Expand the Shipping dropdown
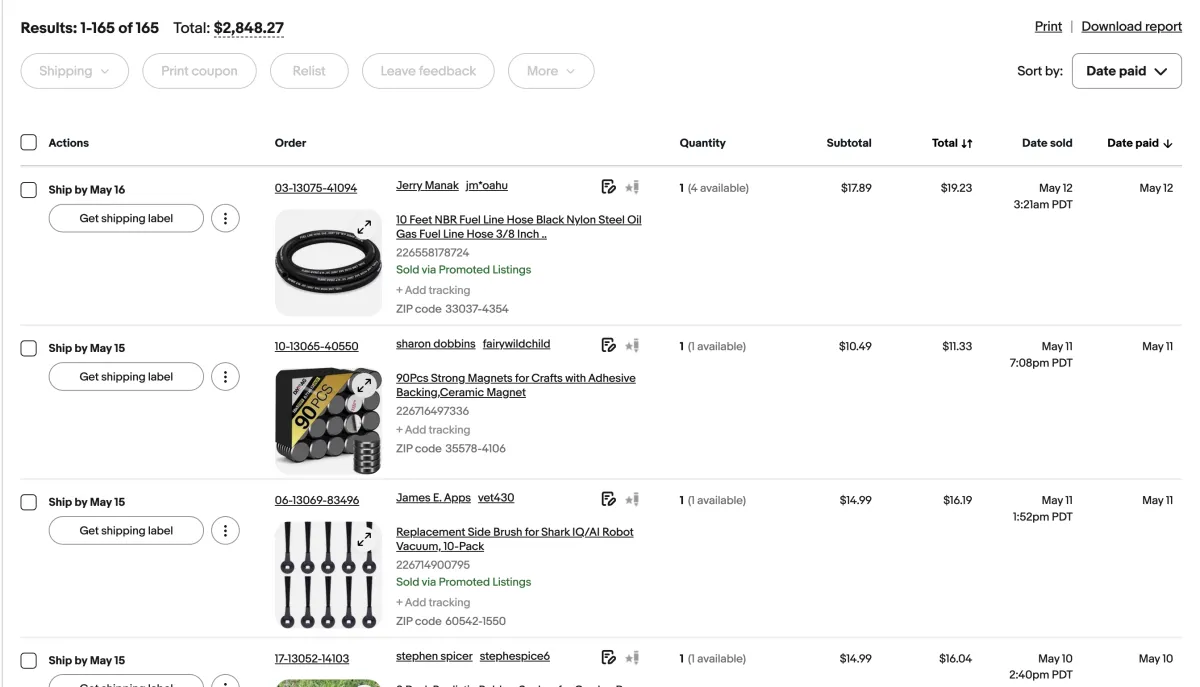1200x687 pixels. pyautogui.click(x=75, y=71)
